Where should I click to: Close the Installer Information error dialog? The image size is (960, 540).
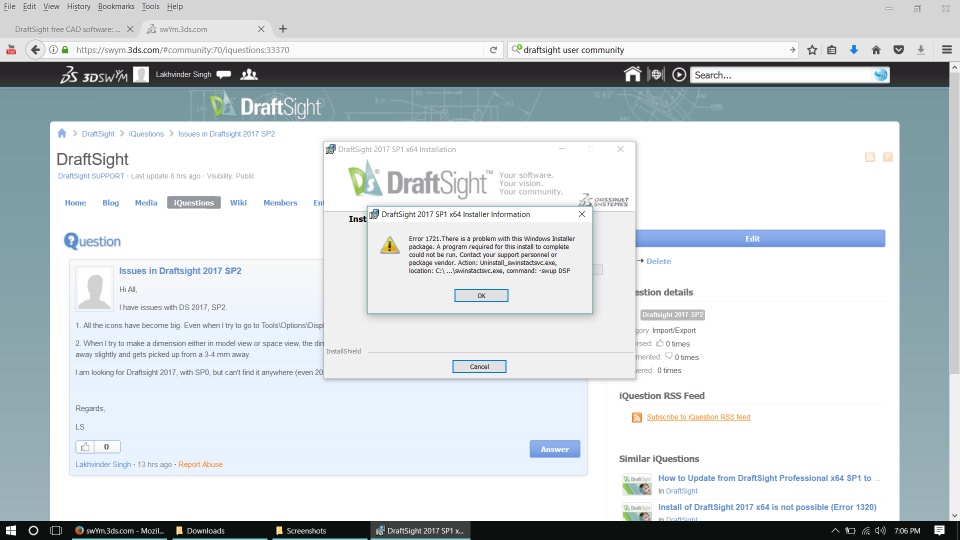(582, 214)
